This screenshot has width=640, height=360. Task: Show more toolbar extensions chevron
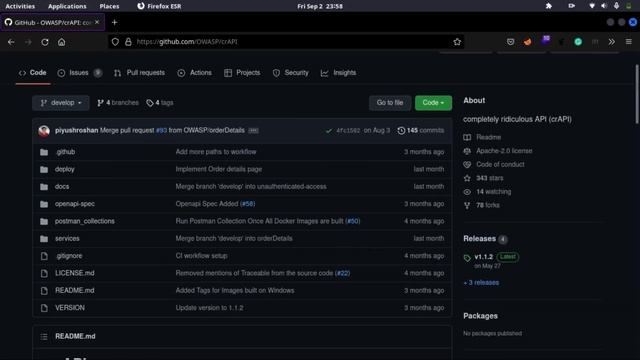click(611, 42)
